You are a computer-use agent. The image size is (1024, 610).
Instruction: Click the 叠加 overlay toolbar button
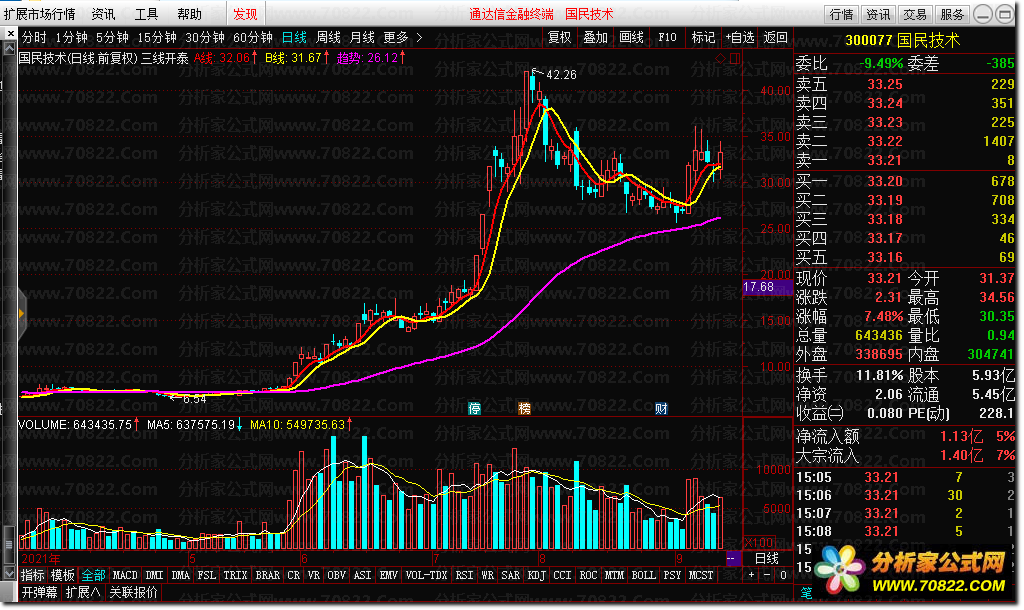point(596,37)
